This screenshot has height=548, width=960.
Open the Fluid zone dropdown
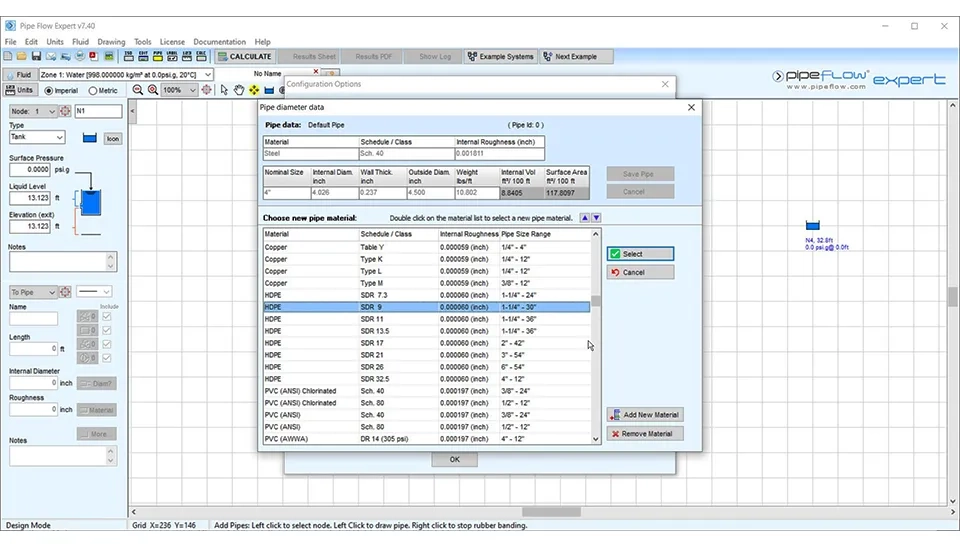(x=208, y=75)
